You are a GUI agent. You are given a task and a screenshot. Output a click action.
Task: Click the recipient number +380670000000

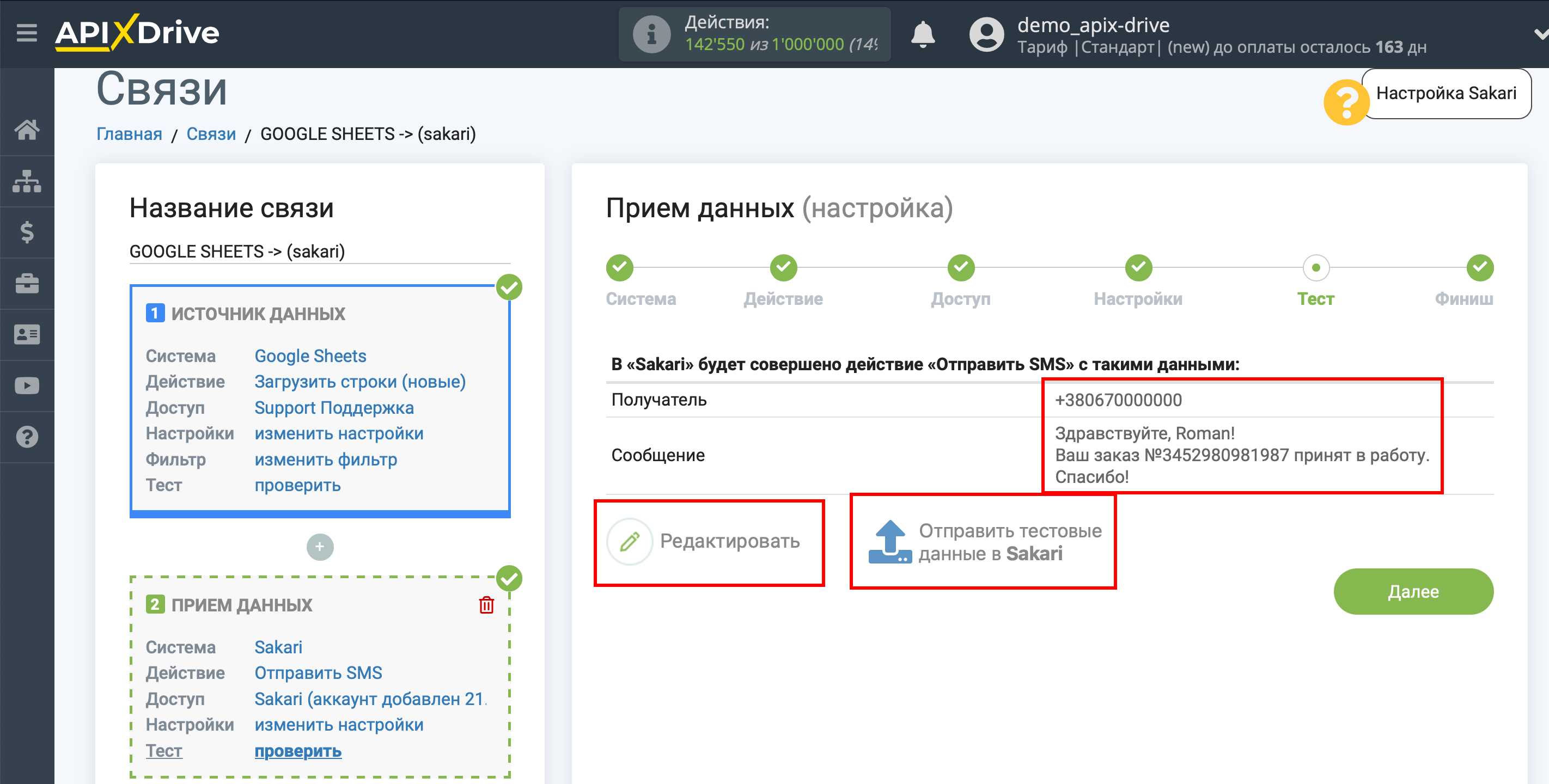click(x=1118, y=400)
